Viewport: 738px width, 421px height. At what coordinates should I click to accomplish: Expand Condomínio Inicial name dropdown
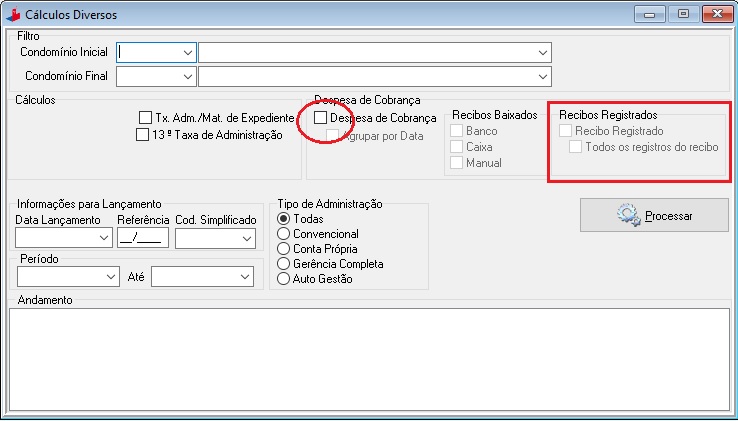(x=543, y=52)
